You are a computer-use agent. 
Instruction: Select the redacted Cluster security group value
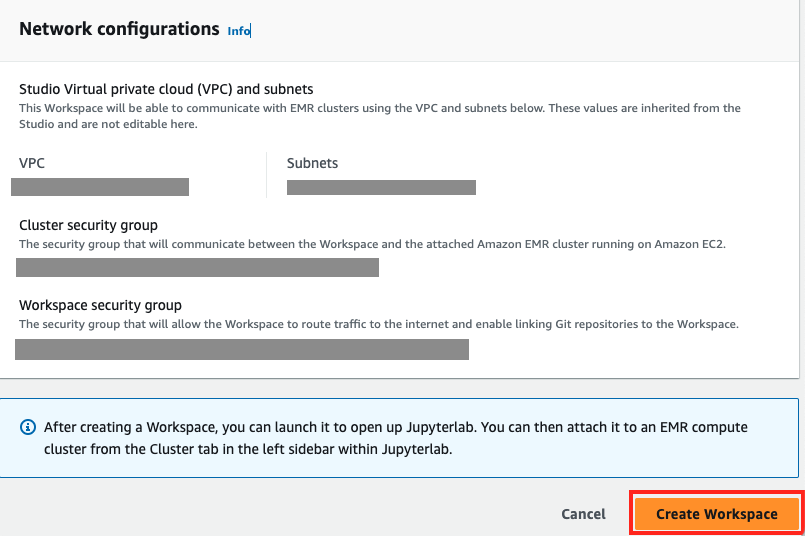pyautogui.click(x=198, y=267)
